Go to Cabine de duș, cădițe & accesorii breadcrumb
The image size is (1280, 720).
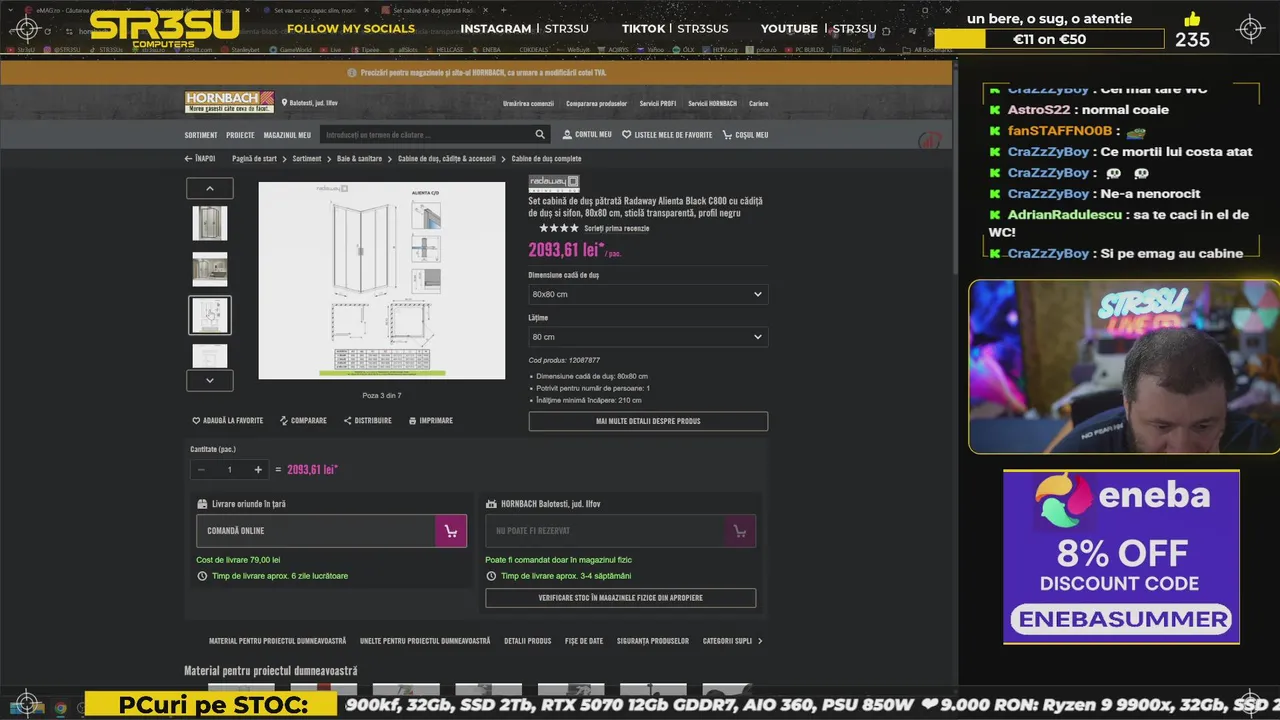[447, 158]
